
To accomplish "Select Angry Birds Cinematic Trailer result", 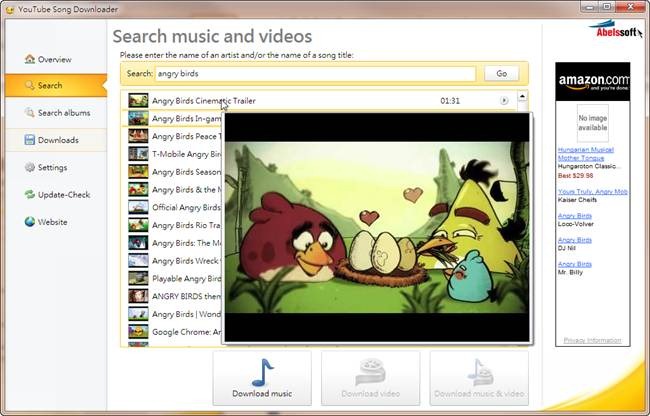I will click(x=319, y=101).
